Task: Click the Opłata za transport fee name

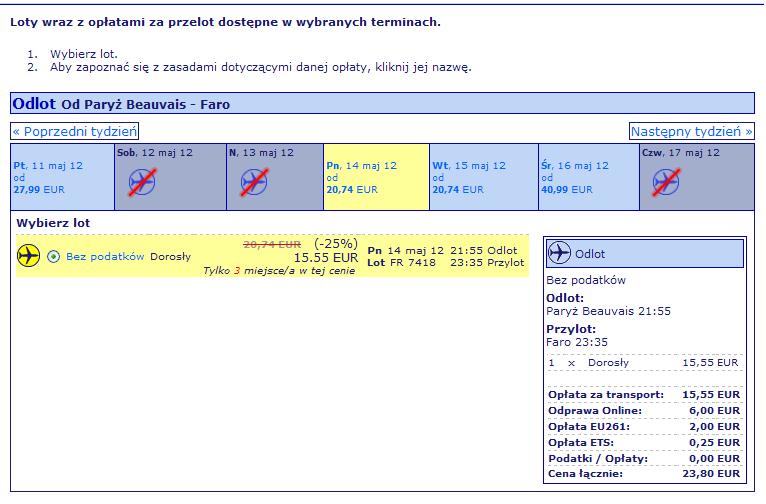Action: (606, 395)
